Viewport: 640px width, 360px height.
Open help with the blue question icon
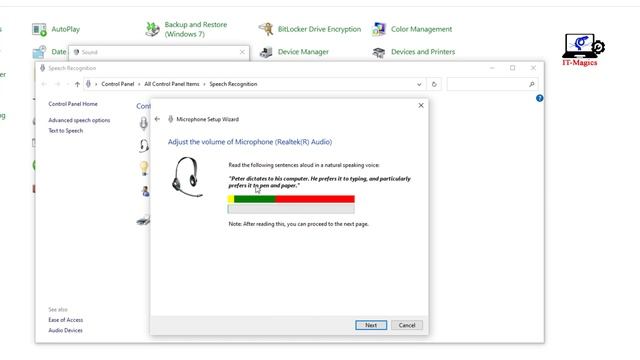tap(540, 98)
